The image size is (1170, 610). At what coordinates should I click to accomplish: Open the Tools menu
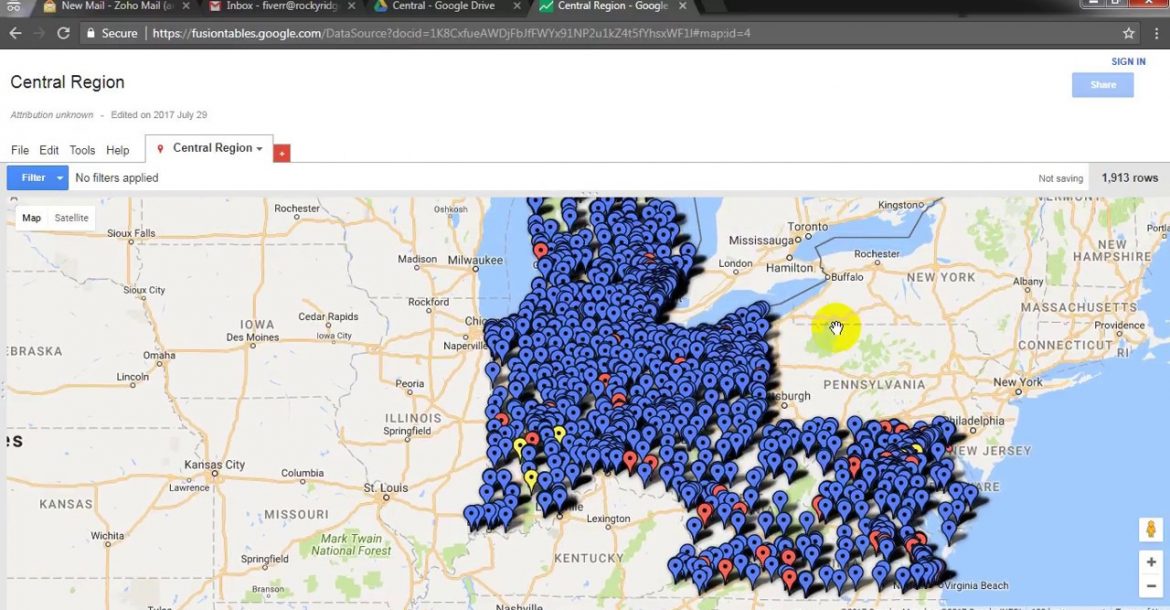click(82, 150)
